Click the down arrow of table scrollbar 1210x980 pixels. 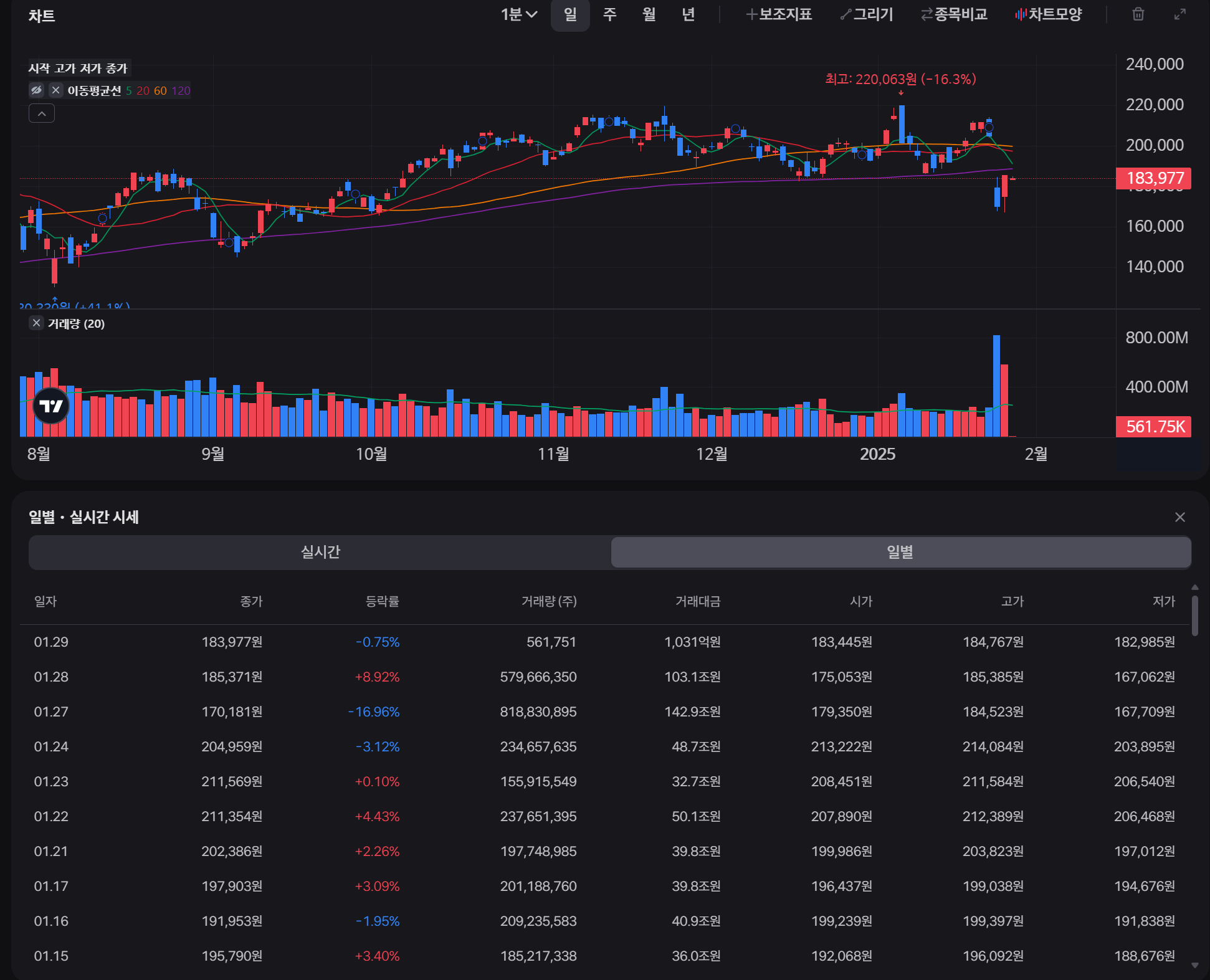(1194, 965)
